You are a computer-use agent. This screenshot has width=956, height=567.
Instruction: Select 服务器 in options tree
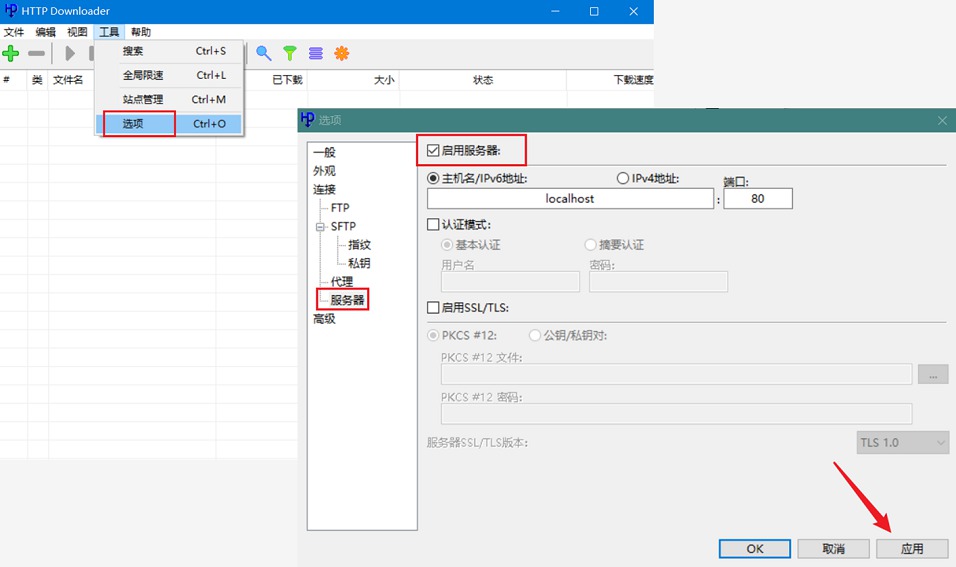click(x=347, y=301)
